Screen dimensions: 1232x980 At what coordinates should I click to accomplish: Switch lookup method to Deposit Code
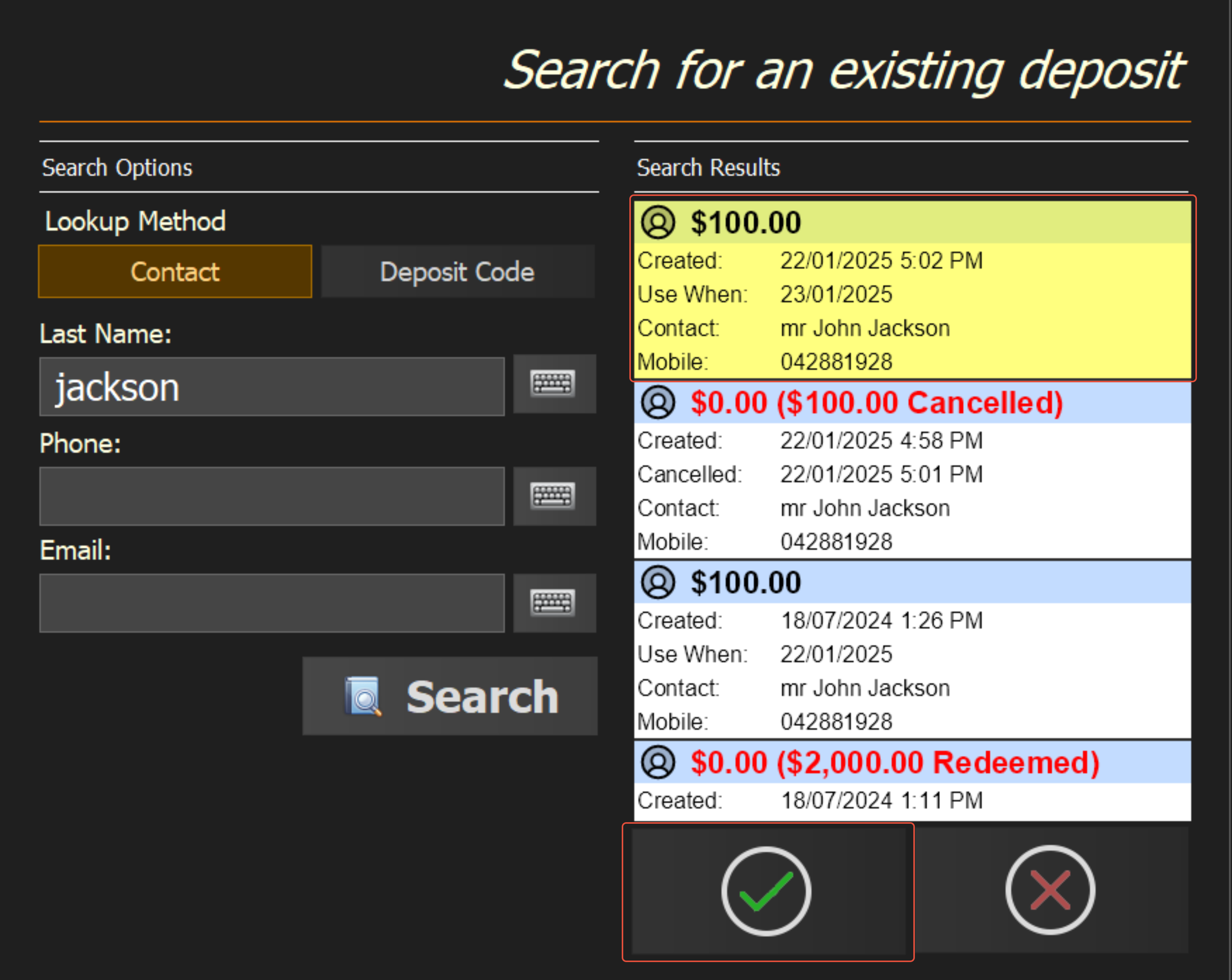point(457,272)
